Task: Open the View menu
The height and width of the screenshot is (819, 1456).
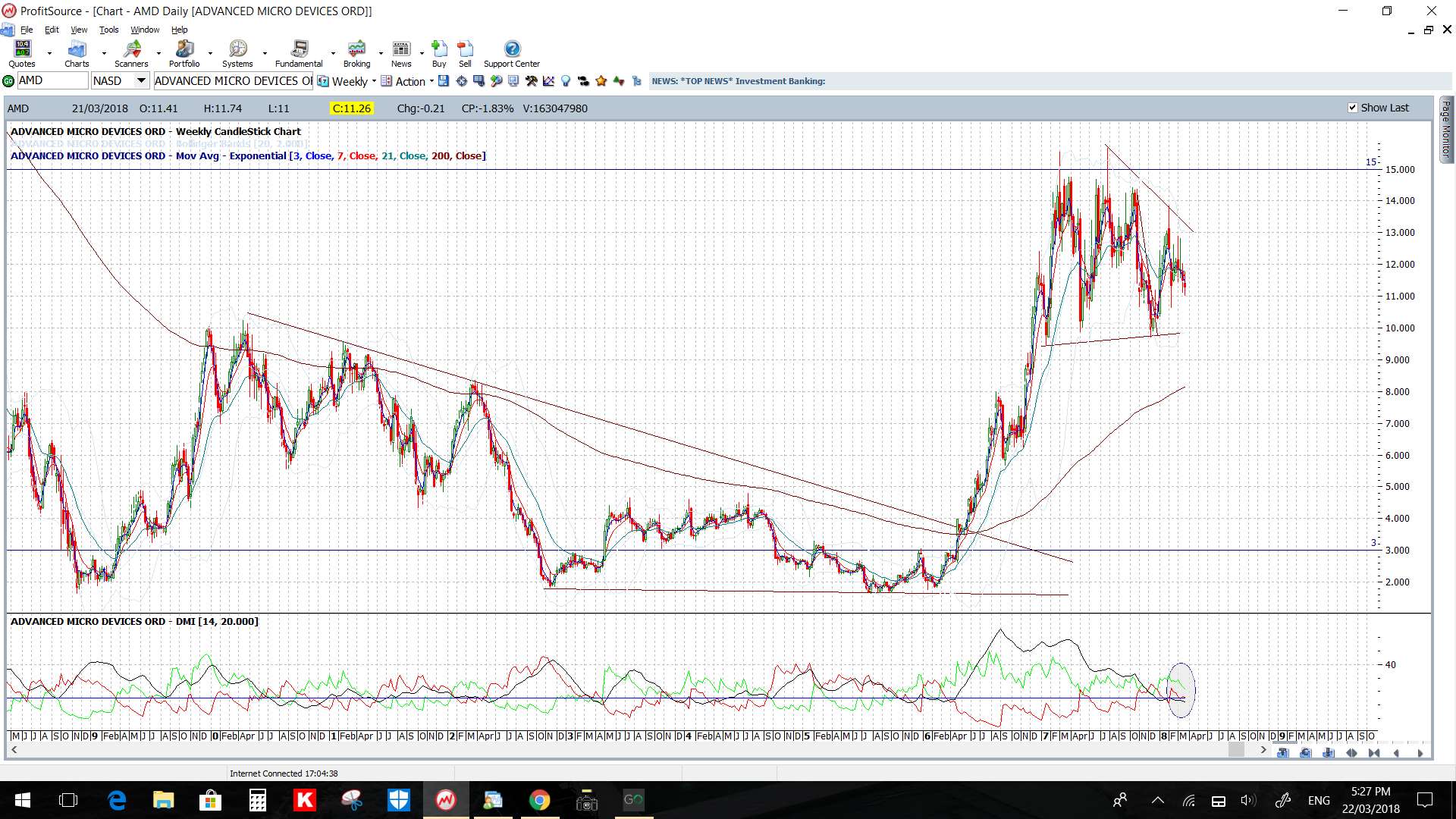Action: click(x=79, y=30)
